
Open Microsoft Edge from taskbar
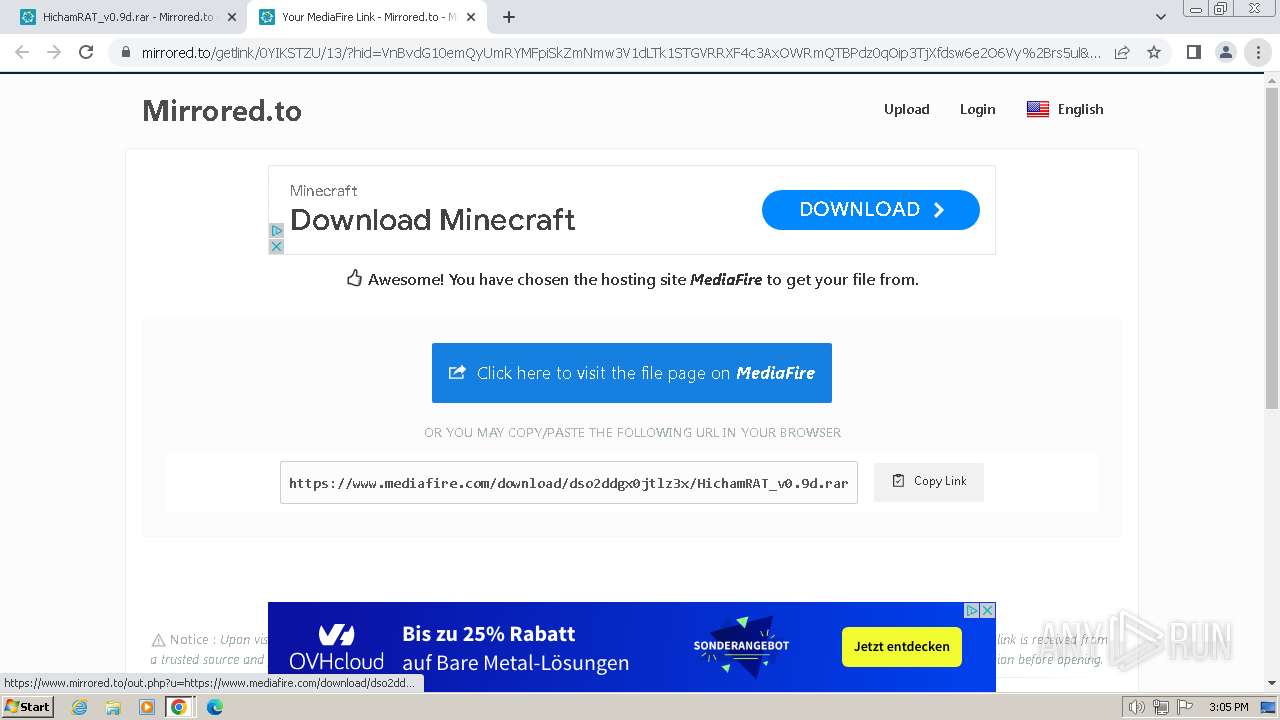(215, 707)
